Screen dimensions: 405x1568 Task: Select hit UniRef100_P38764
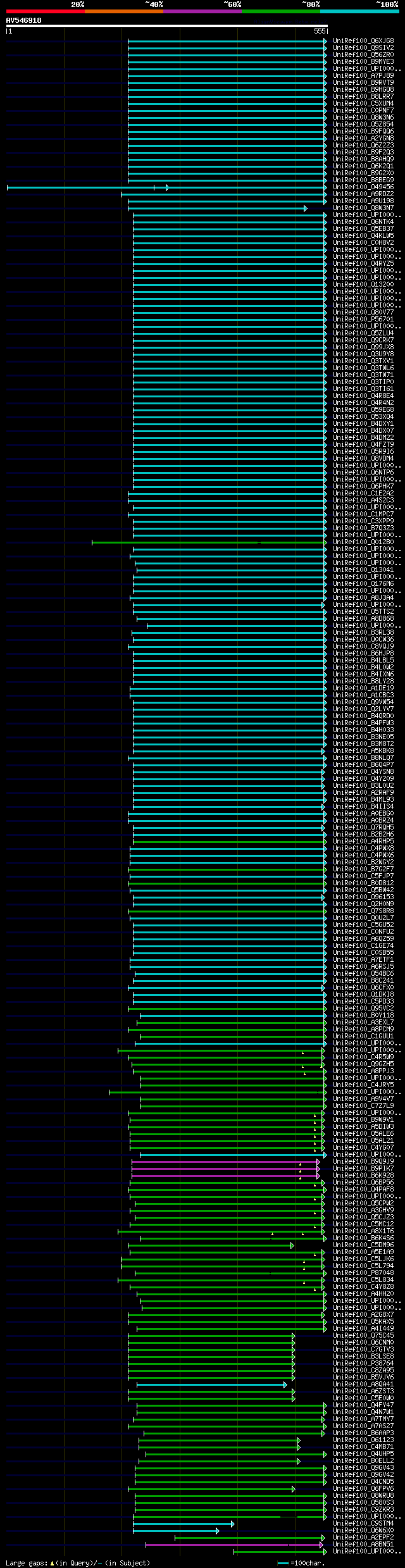coord(363,1363)
